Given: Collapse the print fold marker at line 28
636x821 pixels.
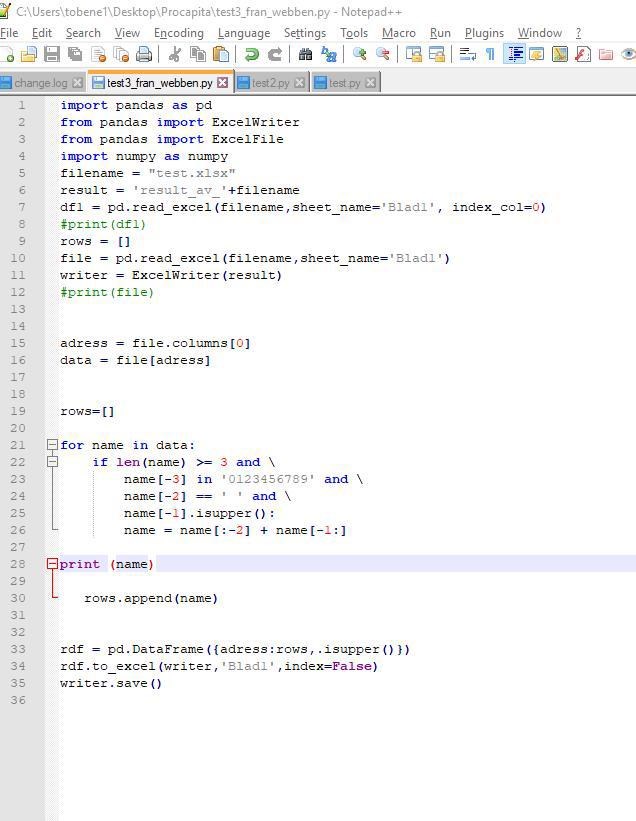Looking at the screenshot, I should point(52,564).
